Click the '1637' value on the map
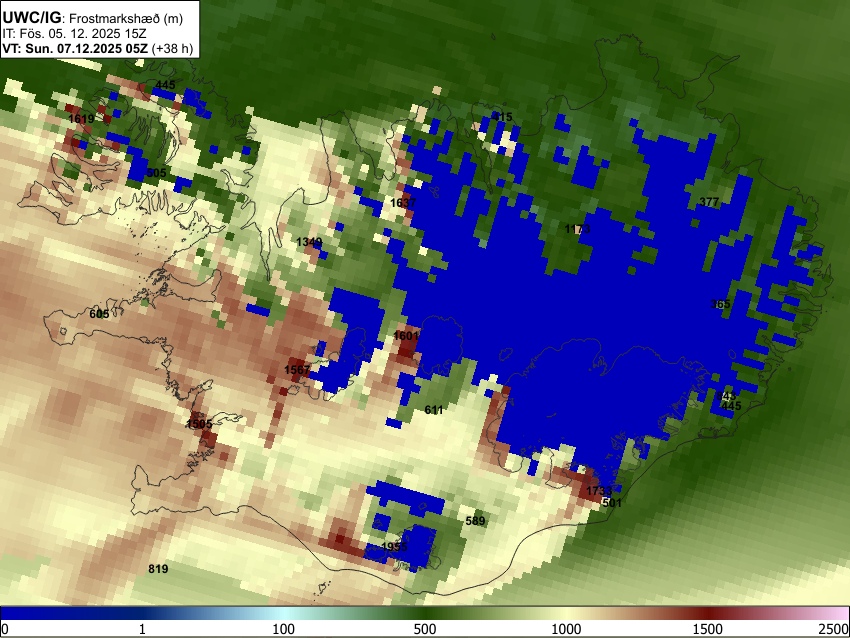Image resolution: width=850 pixels, height=638 pixels. click(x=403, y=203)
